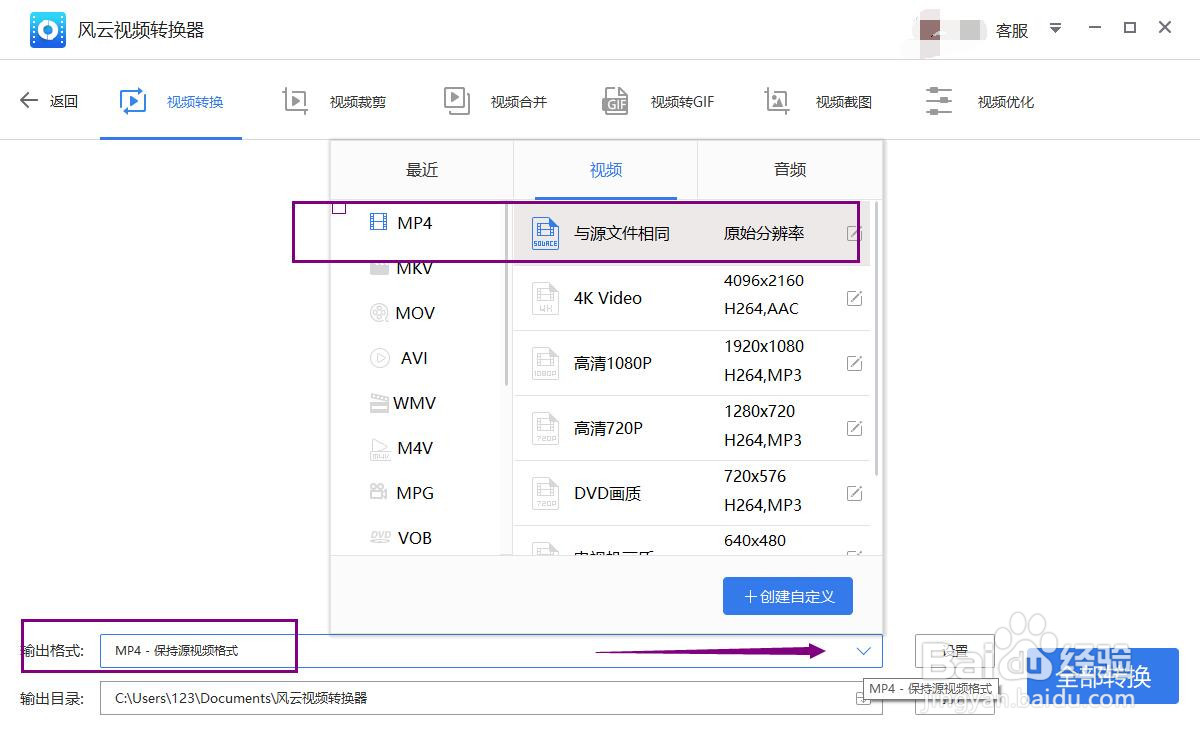Image resolution: width=1200 pixels, height=740 pixels.
Task: Open the 视频优化 tool
Action: click(x=980, y=101)
